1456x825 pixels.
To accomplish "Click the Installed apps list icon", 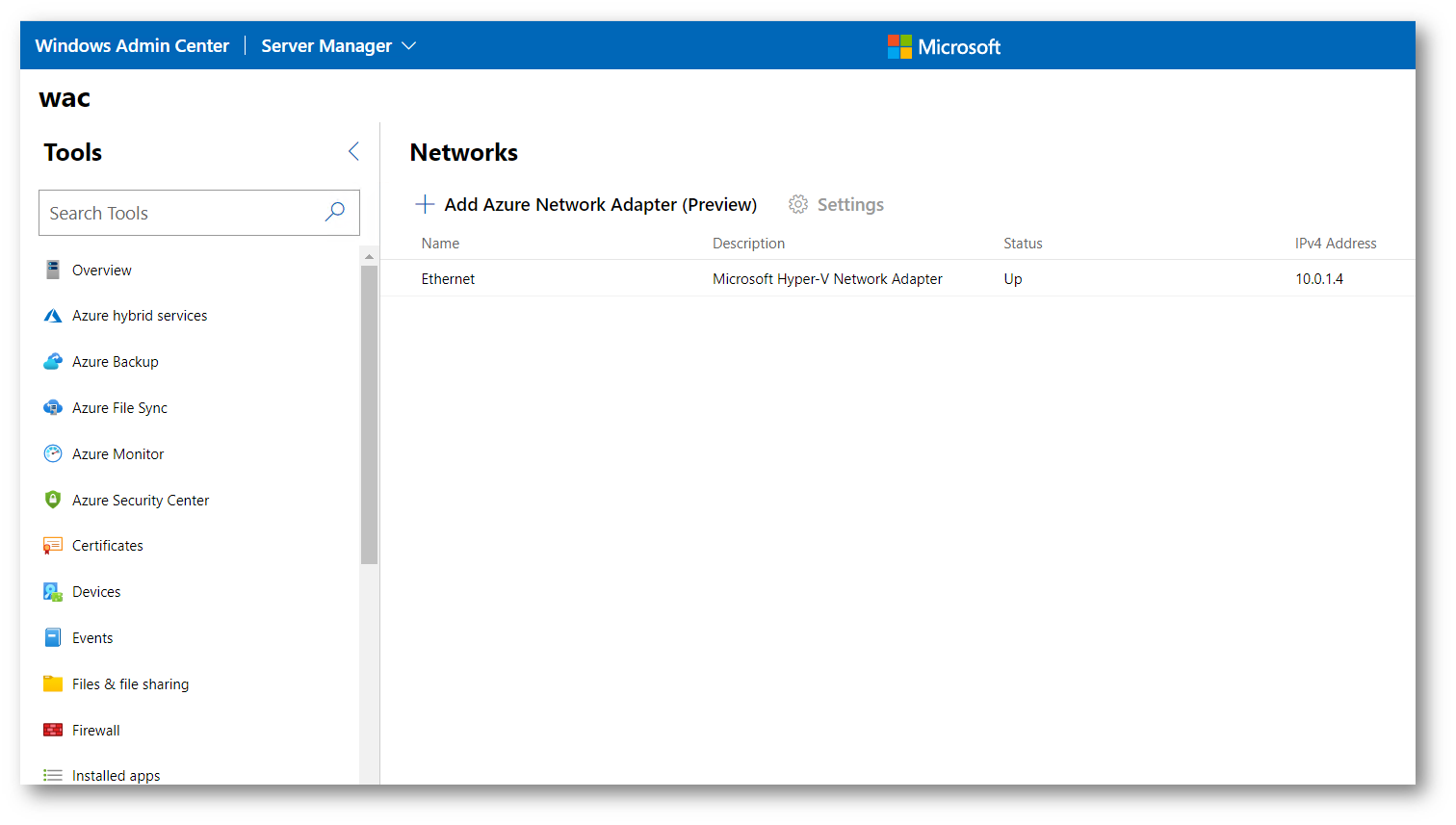I will (x=53, y=775).
